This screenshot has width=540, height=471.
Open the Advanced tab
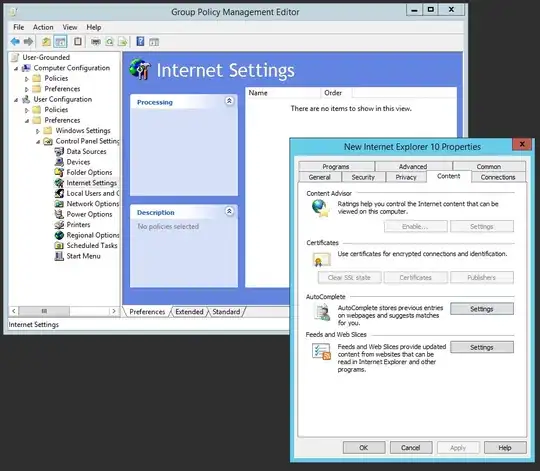click(x=413, y=166)
